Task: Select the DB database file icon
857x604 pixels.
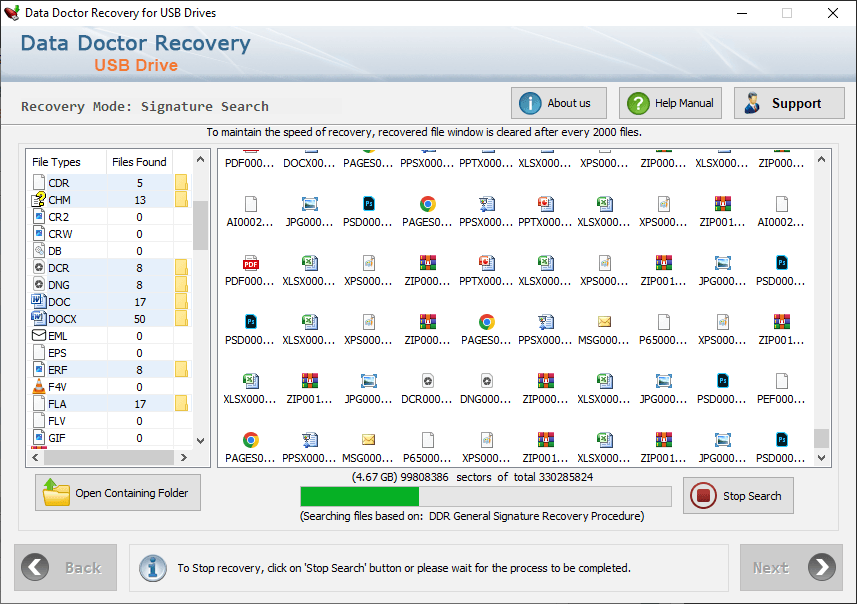Action: pyautogui.click(x=39, y=250)
